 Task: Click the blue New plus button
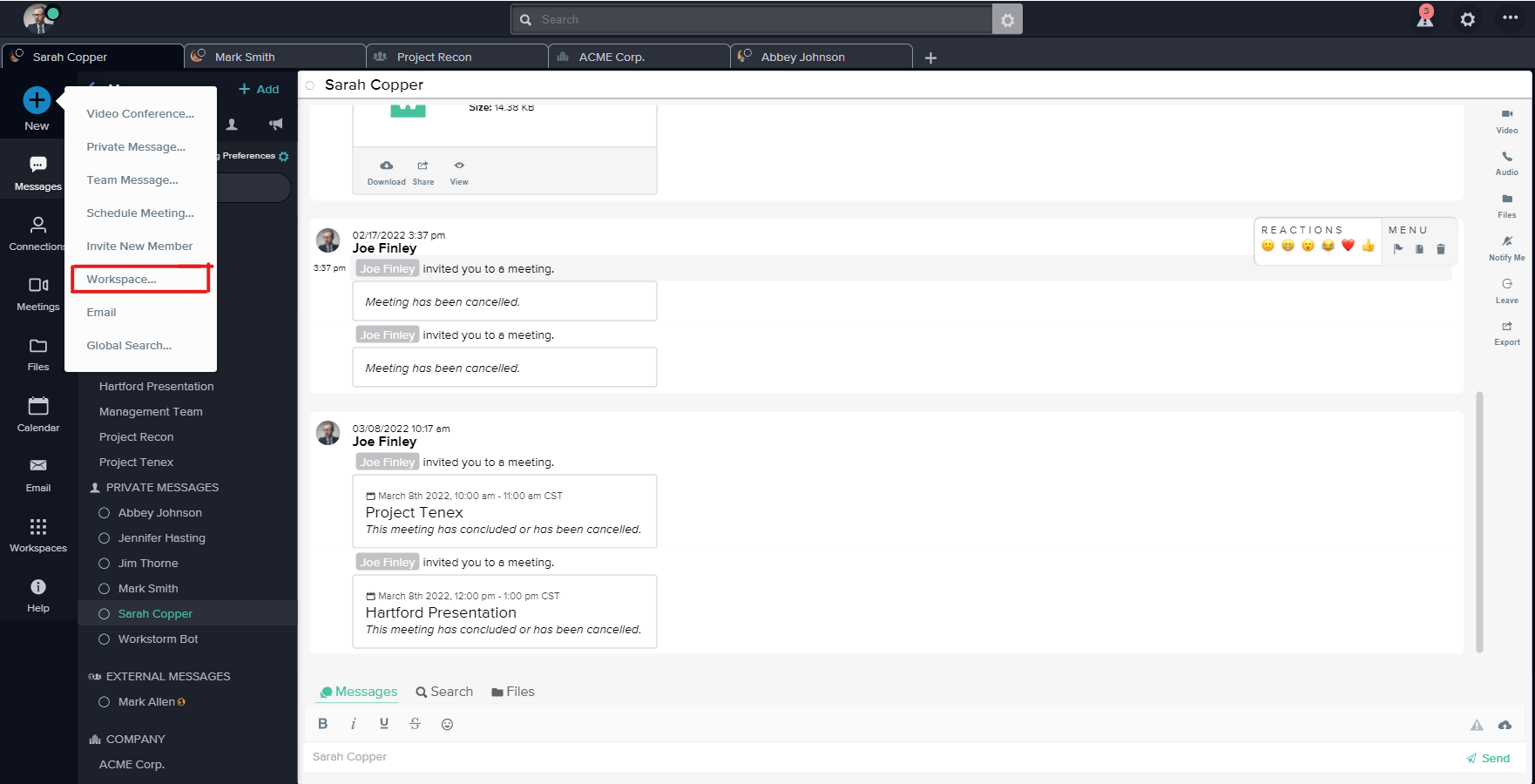click(37, 100)
